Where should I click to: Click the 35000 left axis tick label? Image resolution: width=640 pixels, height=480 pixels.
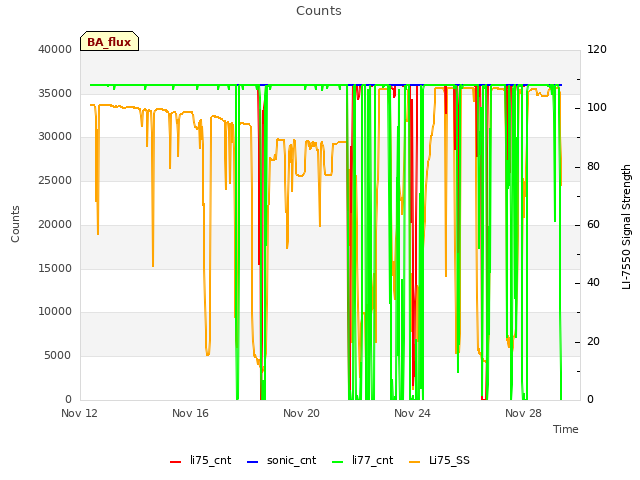click(55, 93)
